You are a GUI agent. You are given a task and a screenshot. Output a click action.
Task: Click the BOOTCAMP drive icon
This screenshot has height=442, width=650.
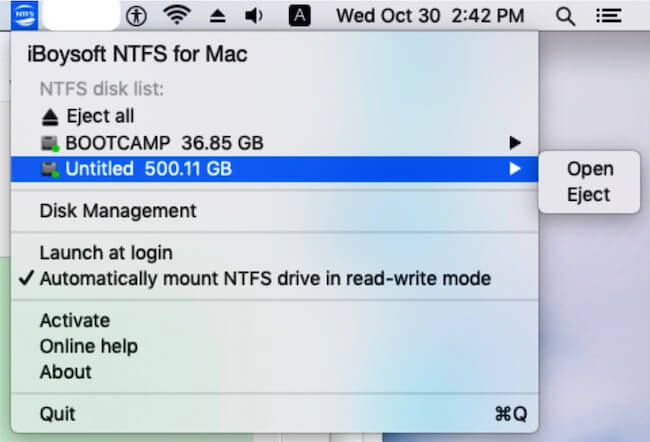[50, 143]
